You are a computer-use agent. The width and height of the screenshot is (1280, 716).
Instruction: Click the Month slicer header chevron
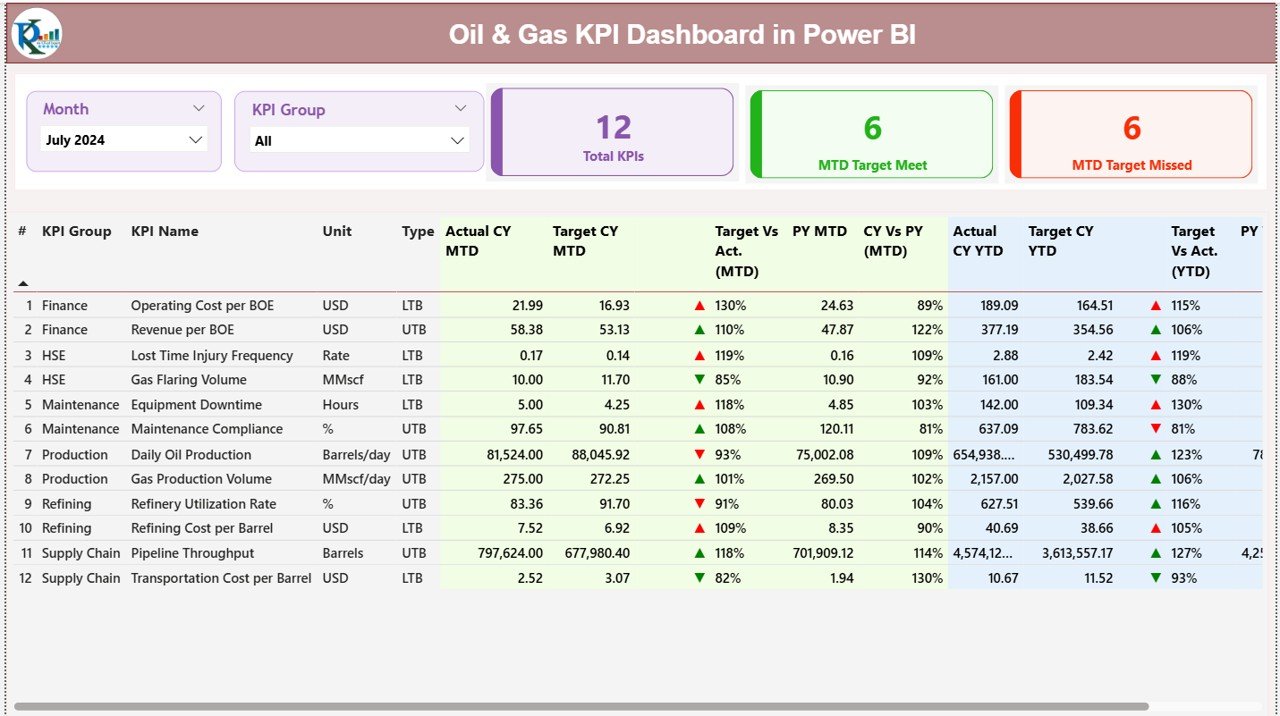[x=198, y=108]
